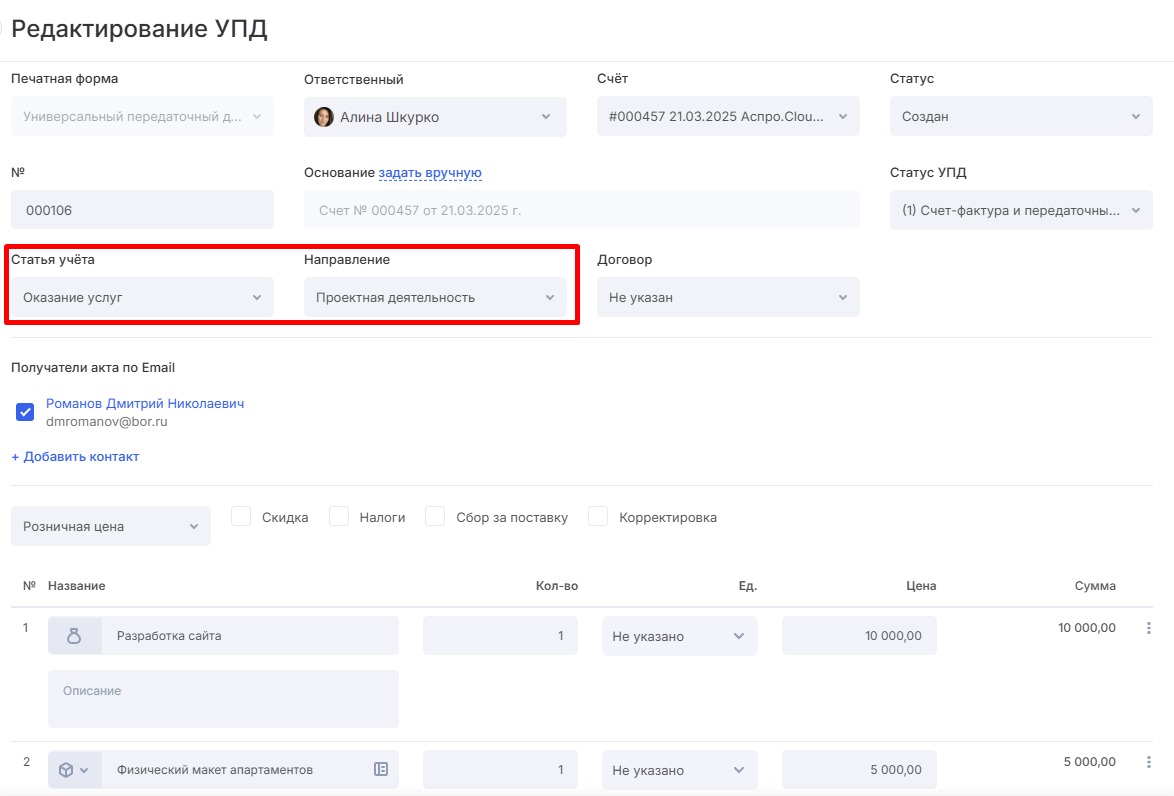Viewport: 1174px width, 796px height.
Task: Open the Направление dropdown showing Проектная деятельность
Action: pyautogui.click(x=434, y=297)
